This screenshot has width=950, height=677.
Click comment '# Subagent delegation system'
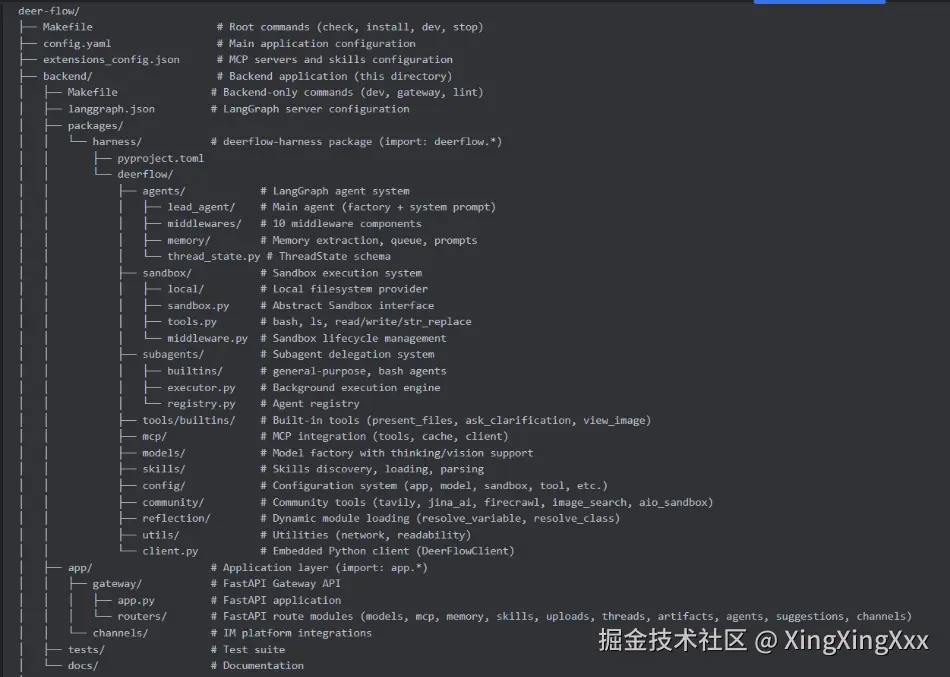point(347,355)
